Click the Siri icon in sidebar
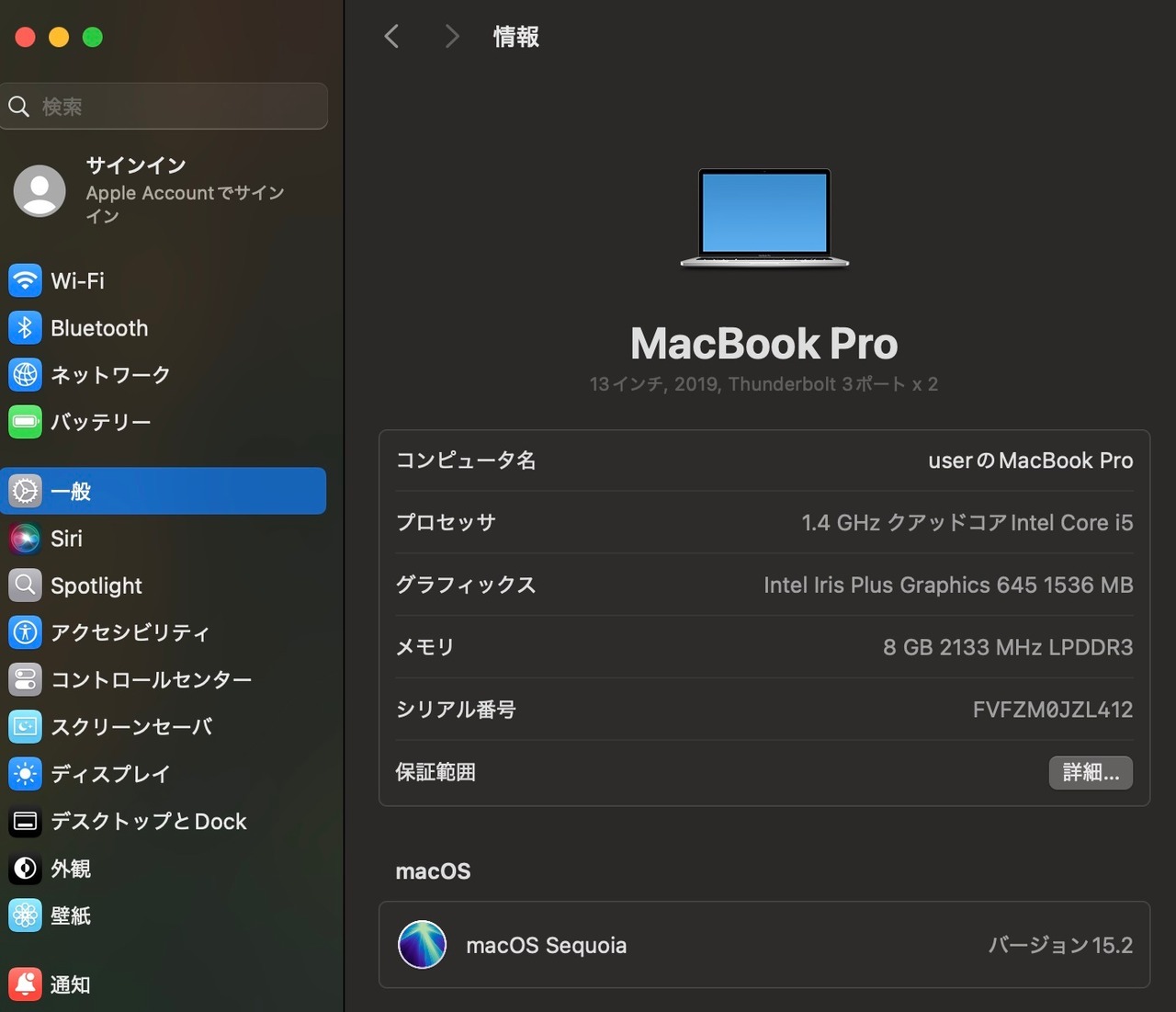The height and width of the screenshot is (1012, 1176). (x=25, y=538)
